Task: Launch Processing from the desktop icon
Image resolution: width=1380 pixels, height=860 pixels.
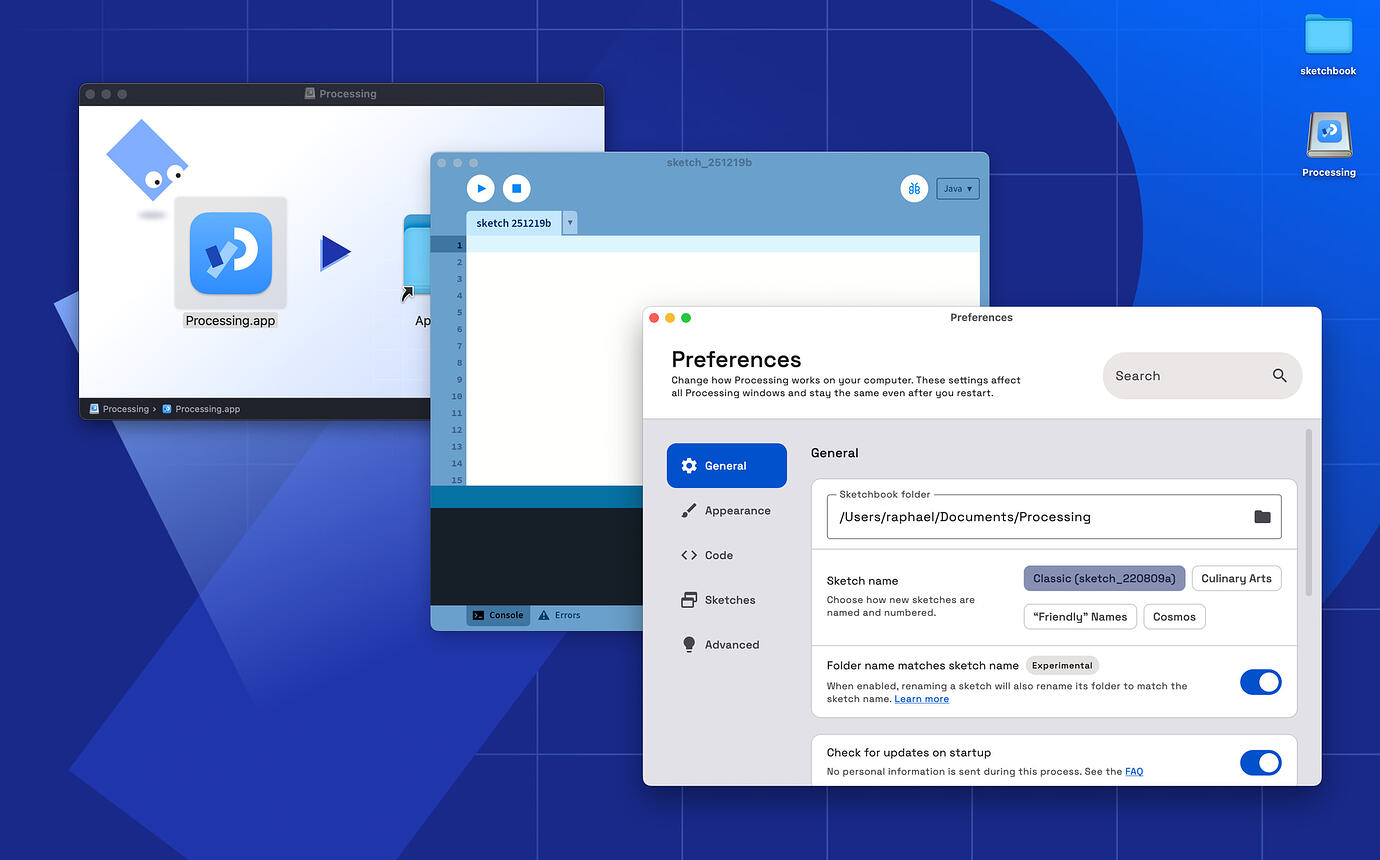Action: 1328,133
